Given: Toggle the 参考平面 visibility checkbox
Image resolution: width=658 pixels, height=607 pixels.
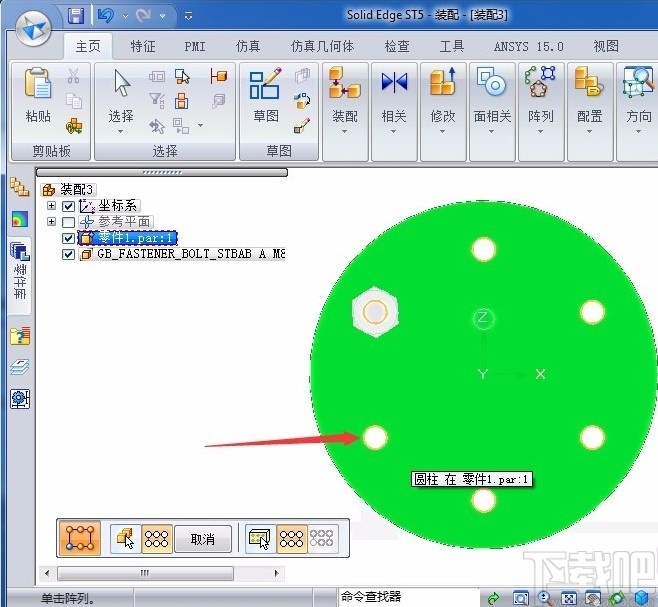Looking at the screenshot, I should [68, 222].
